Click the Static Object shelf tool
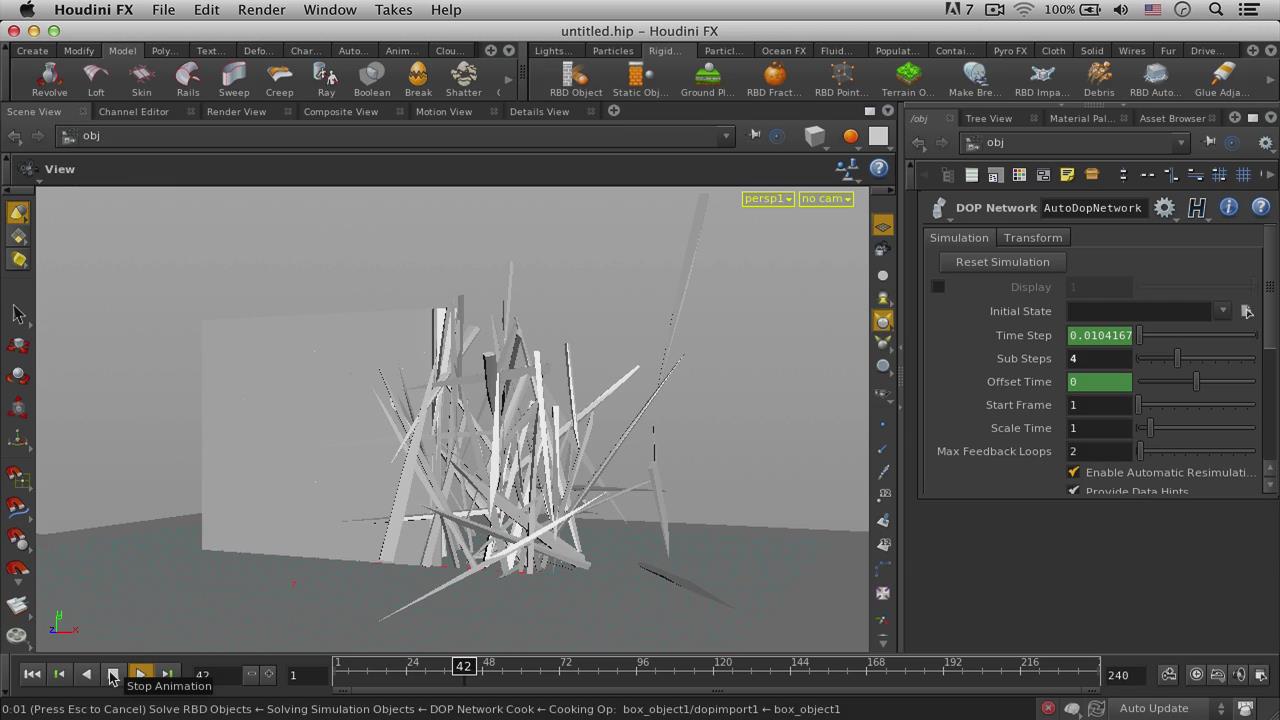 (x=640, y=79)
